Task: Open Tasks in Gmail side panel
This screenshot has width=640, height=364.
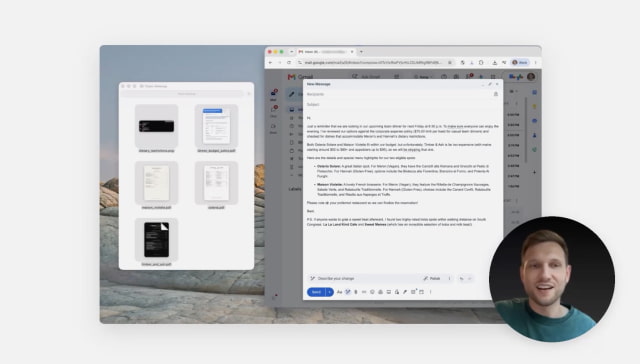Action: [535, 121]
